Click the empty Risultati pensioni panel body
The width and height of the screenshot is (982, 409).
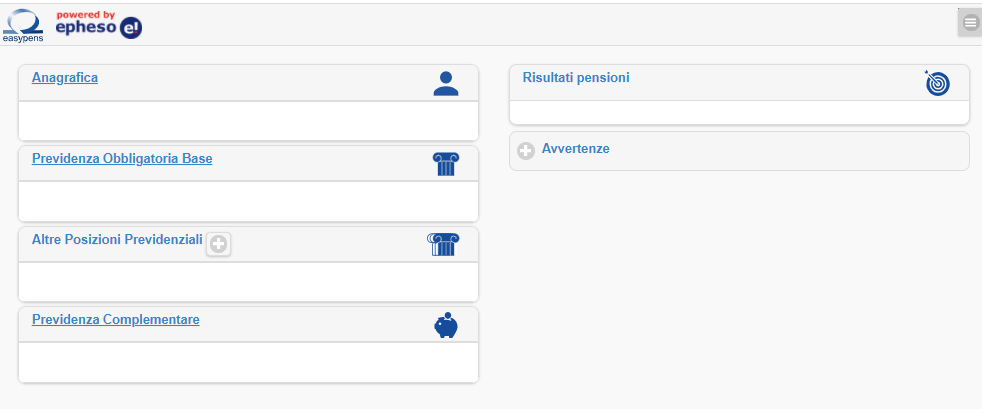(x=739, y=112)
